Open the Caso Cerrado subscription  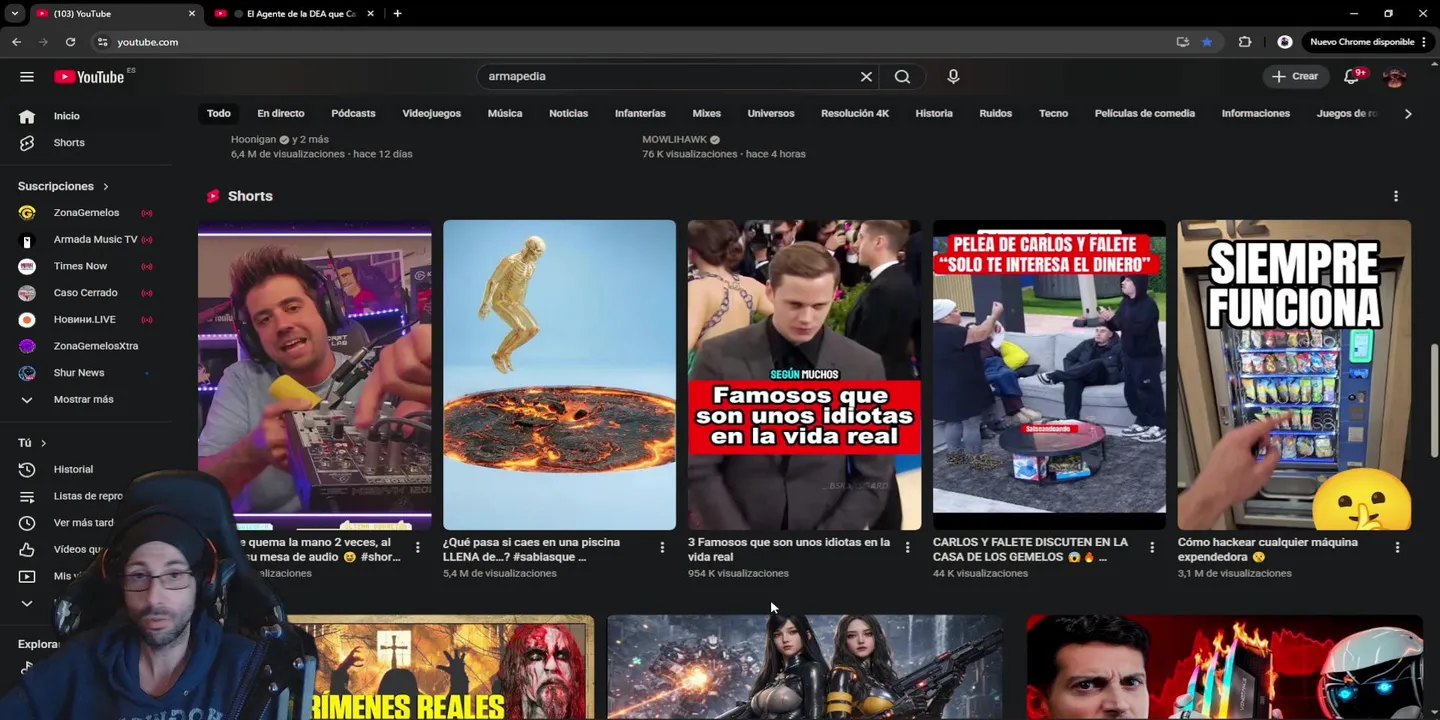click(x=86, y=293)
